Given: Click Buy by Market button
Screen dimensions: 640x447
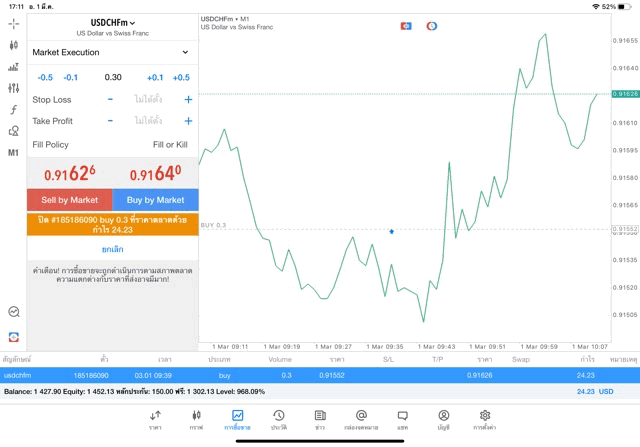Looking at the screenshot, I should coord(155,200).
